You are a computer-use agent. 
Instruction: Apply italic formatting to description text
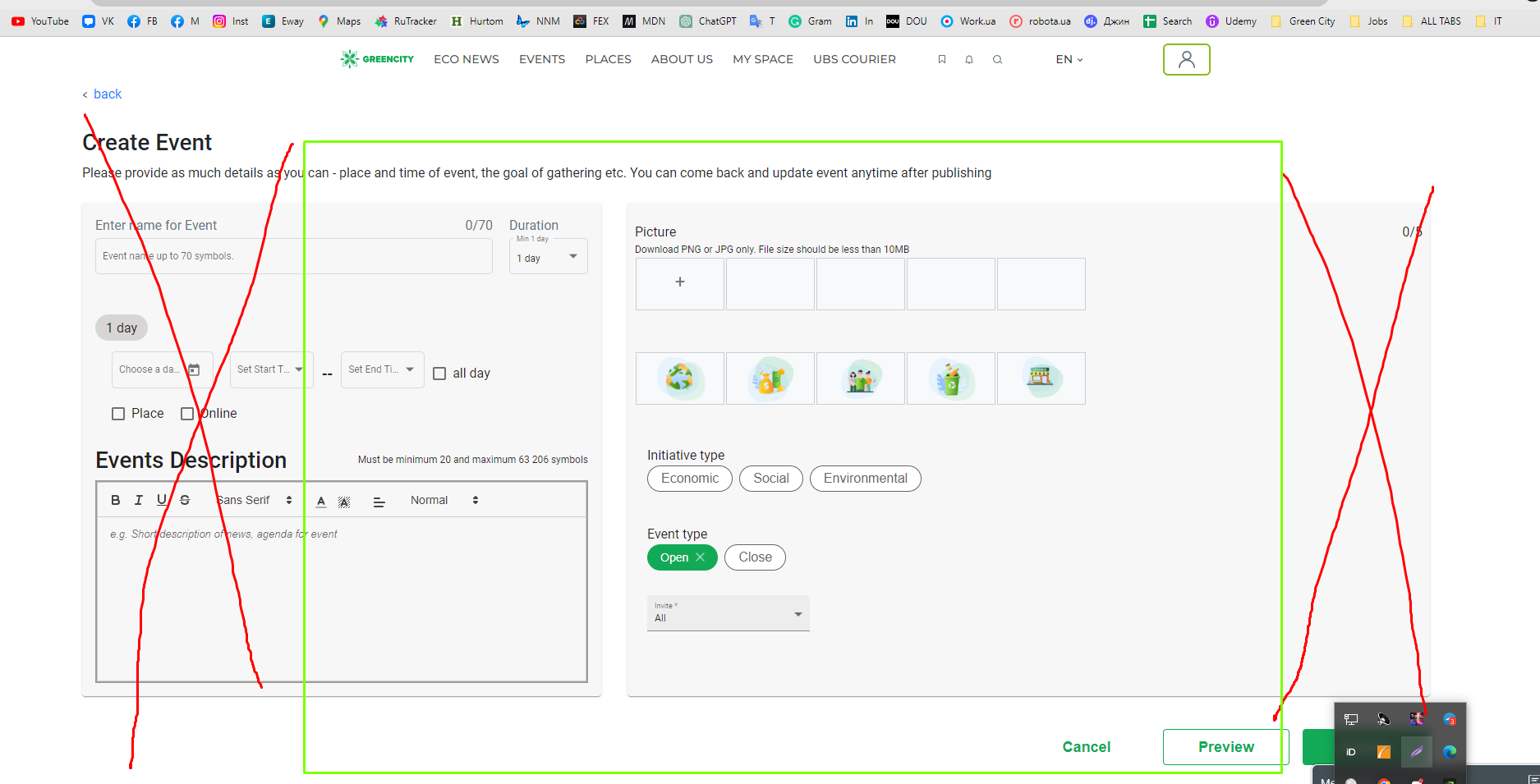coord(138,499)
